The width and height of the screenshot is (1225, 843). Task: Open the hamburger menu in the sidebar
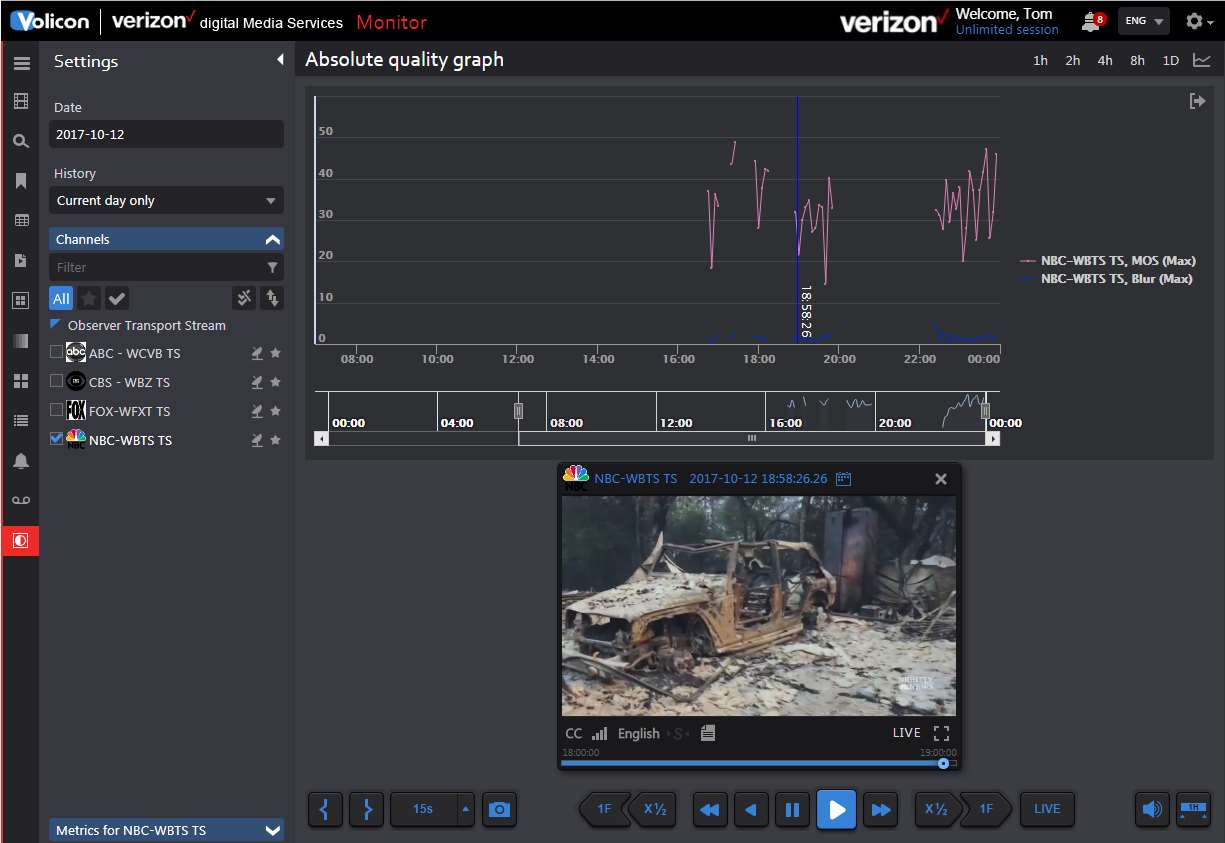21,64
